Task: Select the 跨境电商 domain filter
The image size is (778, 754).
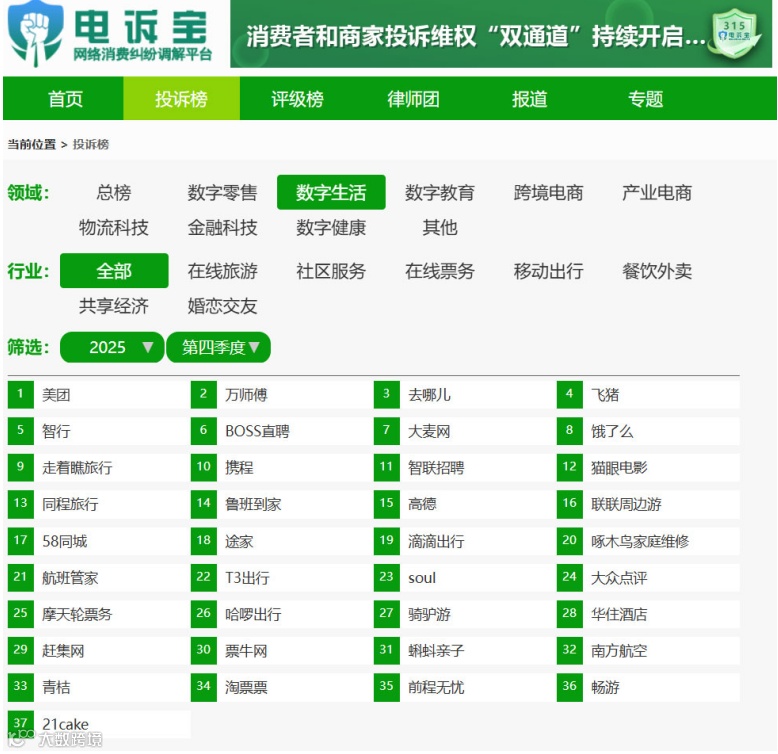Action: 548,192
